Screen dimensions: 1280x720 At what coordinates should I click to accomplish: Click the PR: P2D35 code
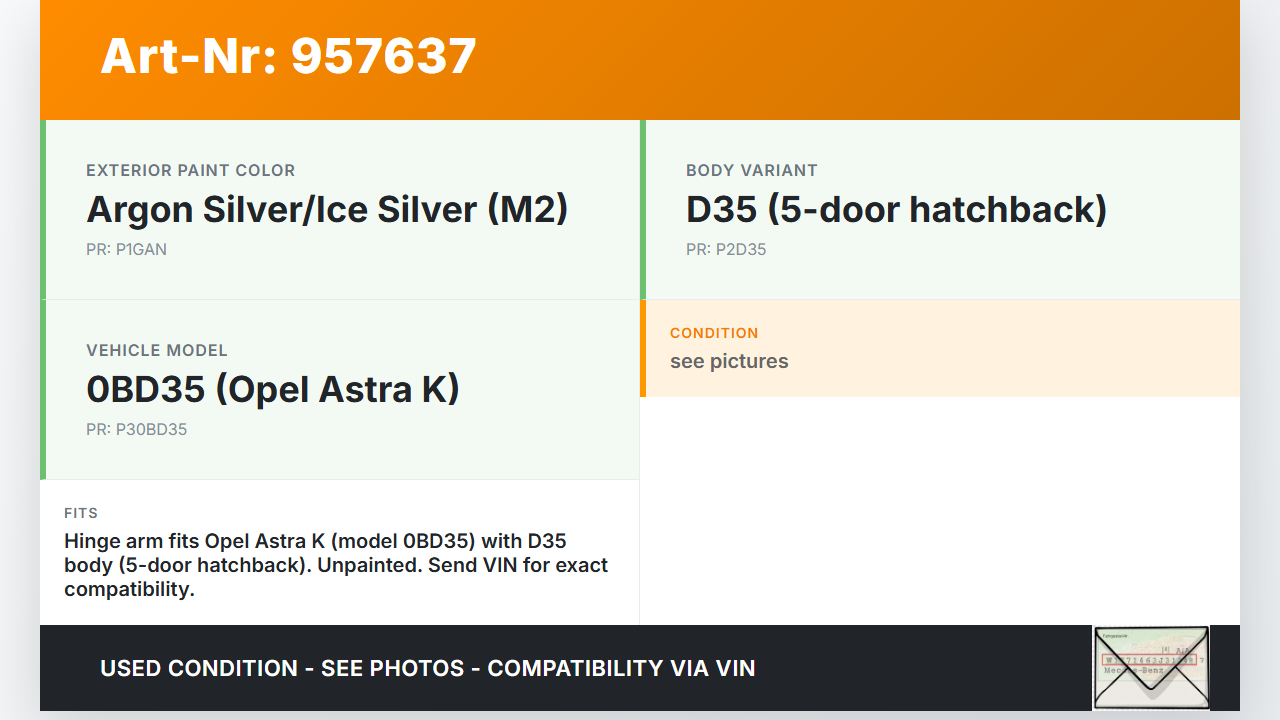[726, 250]
